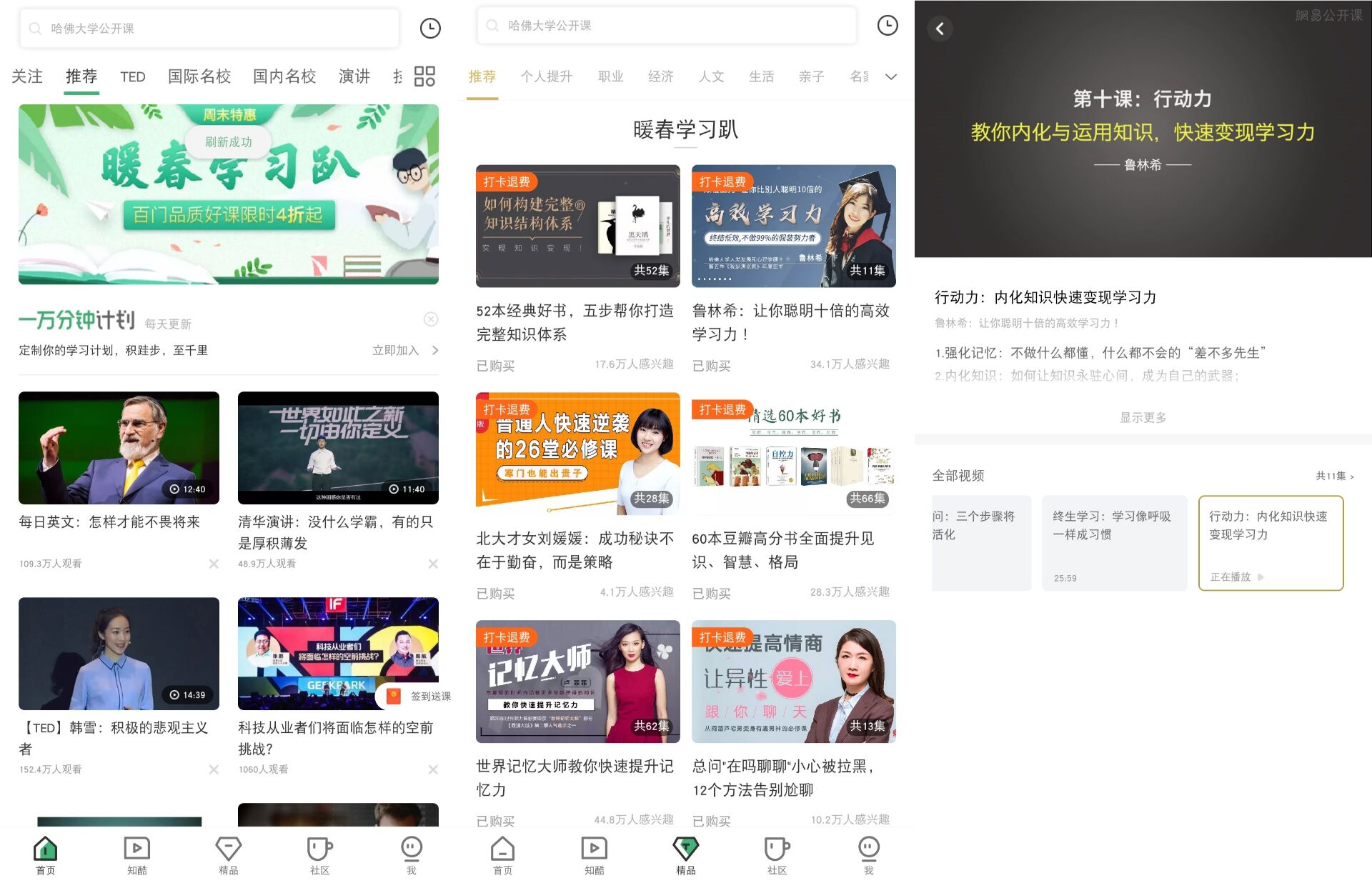Show more description with 显示更多

click(1143, 417)
